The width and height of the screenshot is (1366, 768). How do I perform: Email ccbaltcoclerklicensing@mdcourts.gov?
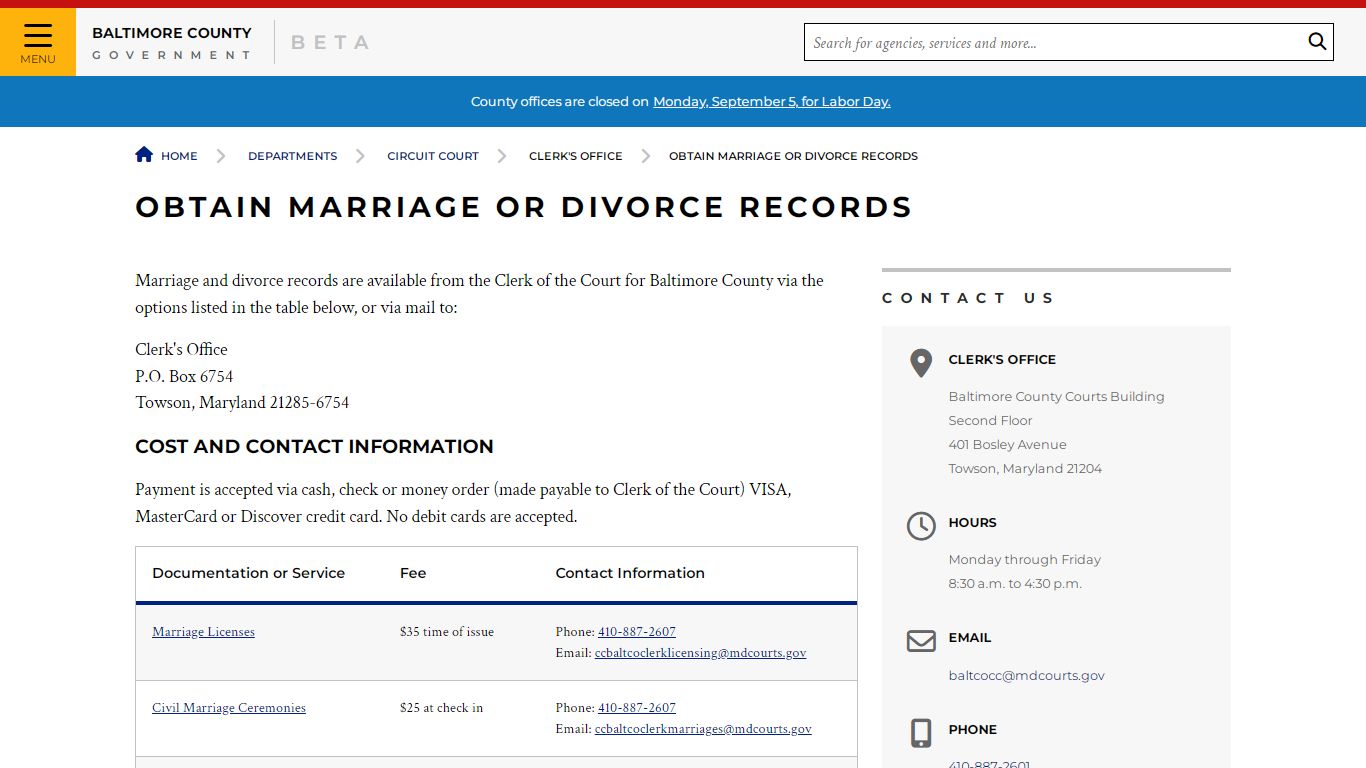pyautogui.click(x=700, y=653)
